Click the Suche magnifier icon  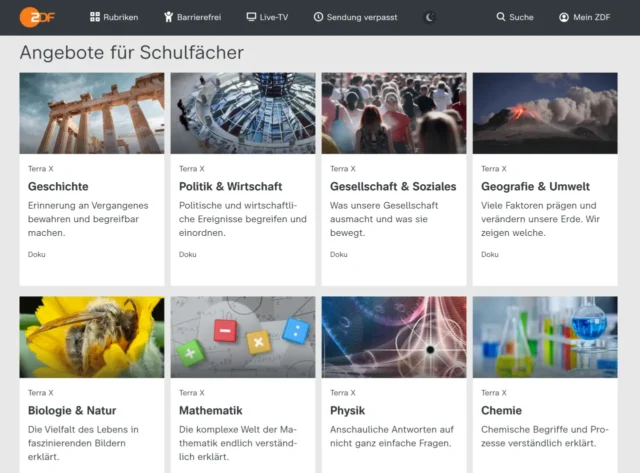(x=501, y=17)
